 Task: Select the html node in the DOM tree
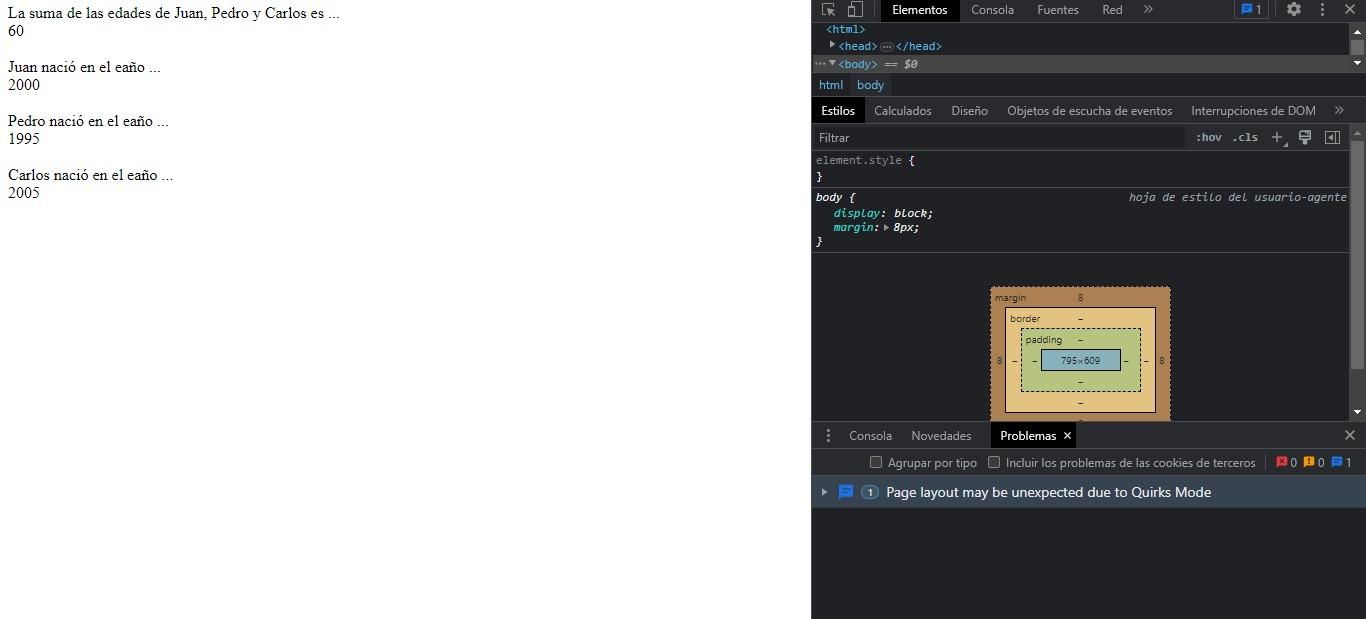pos(846,29)
